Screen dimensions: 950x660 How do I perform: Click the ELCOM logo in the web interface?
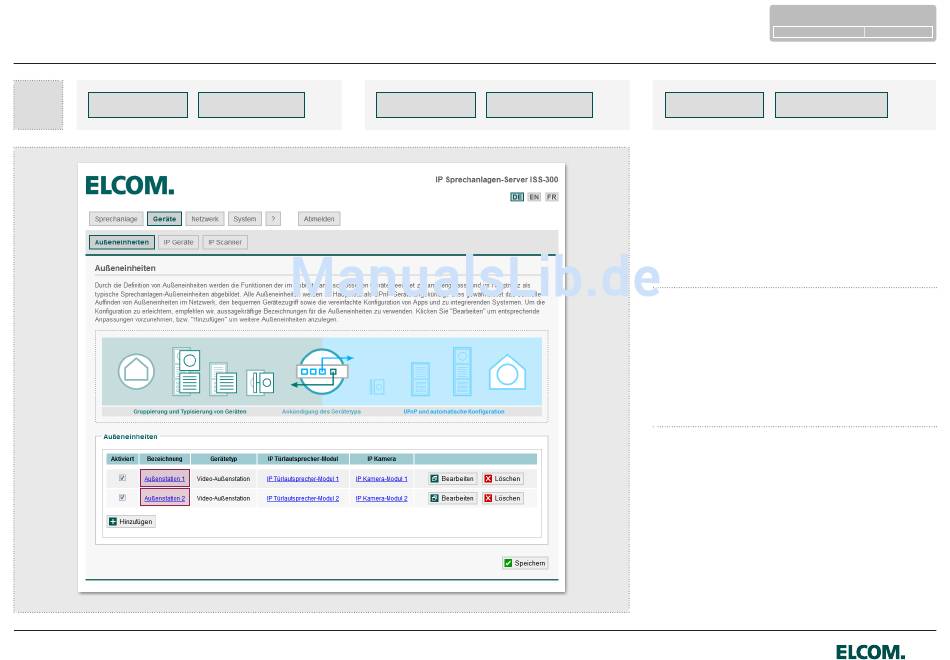pyautogui.click(x=130, y=185)
